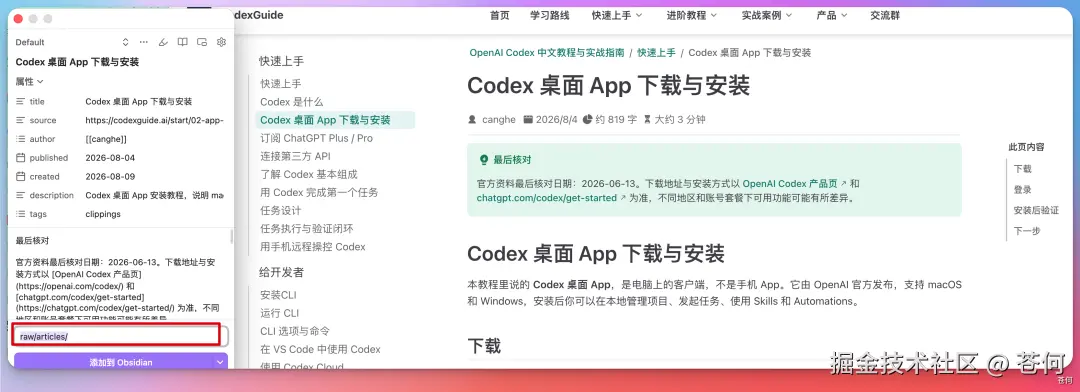Viewport: 1080px width, 392px height.
Task: Open the 交流群 navigation item
Action: [885, 16]
